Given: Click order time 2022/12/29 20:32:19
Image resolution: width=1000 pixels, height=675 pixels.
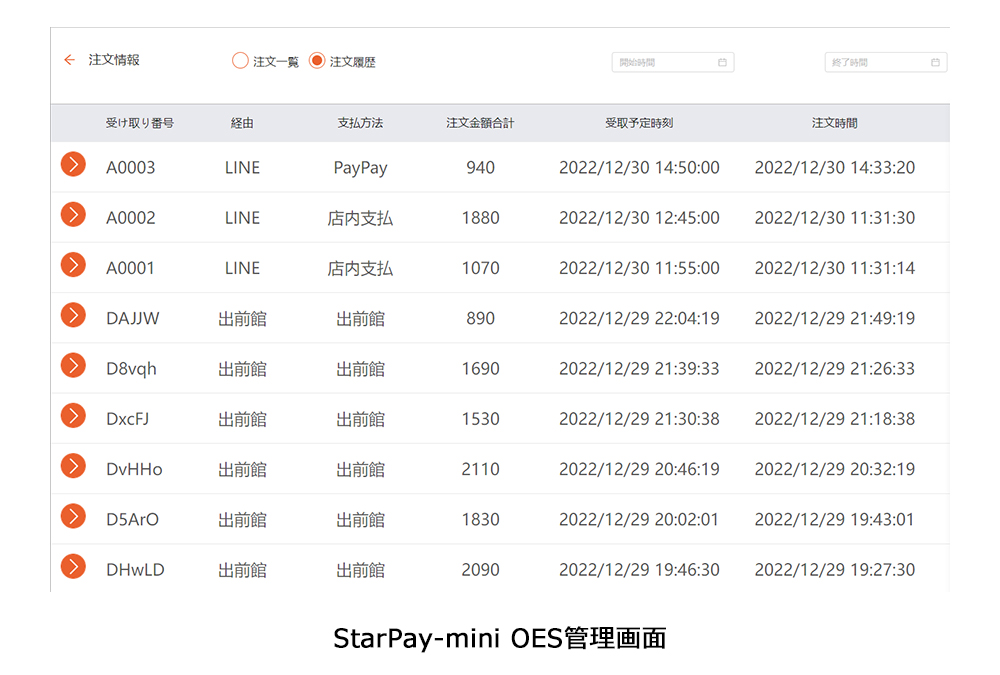Looking at the screenshot, I should (x=835, y=470).
